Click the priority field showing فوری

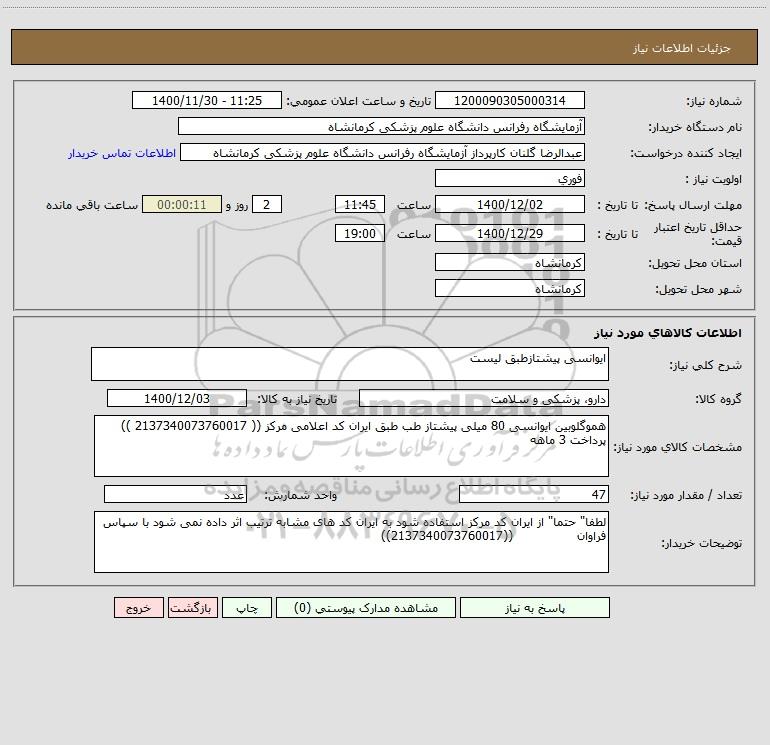(x=510, y=178)
